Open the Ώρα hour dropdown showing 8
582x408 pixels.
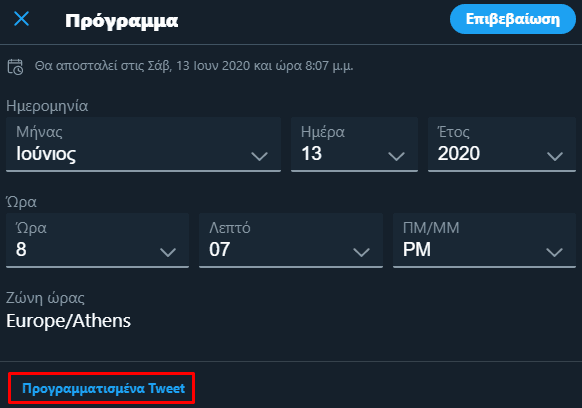tap(98, 240)
